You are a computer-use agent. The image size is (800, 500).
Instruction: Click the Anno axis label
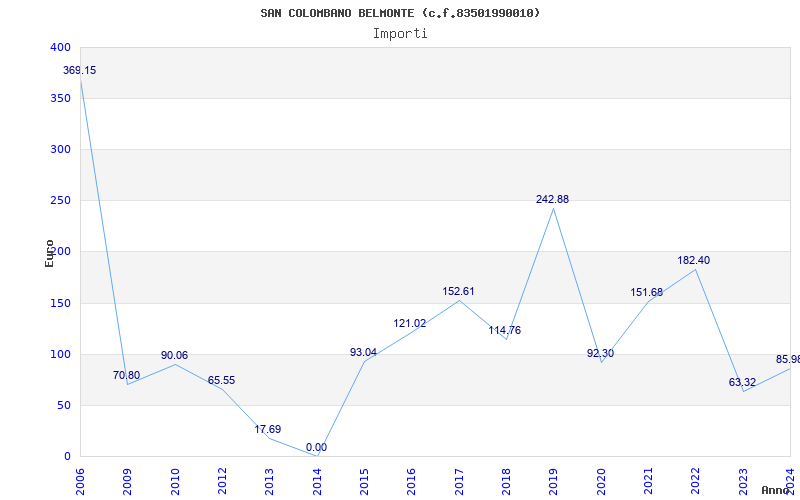776,490
